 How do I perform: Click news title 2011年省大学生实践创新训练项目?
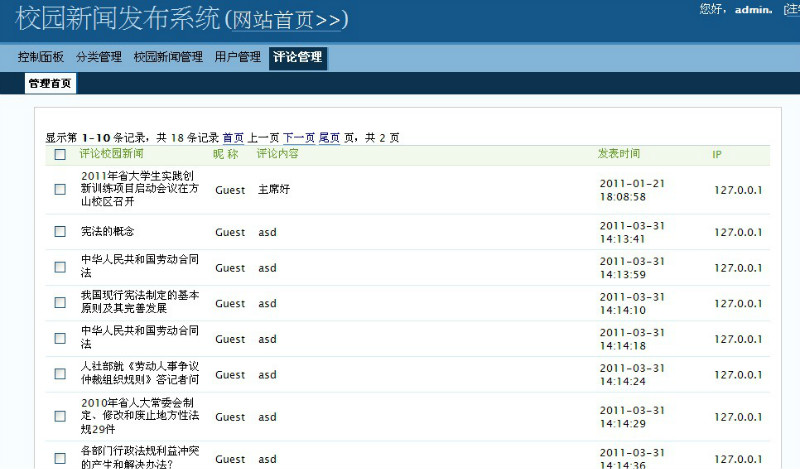click(140, 189)
